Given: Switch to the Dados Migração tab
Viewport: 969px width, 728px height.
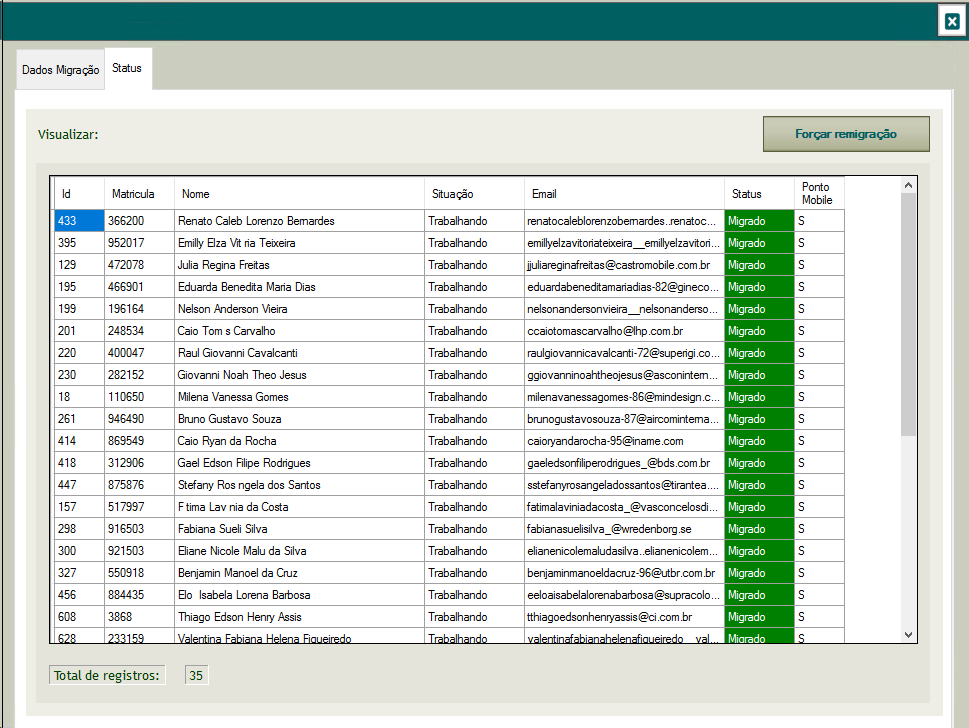Looking at the screenshot, I should click(x=61, y=70).
